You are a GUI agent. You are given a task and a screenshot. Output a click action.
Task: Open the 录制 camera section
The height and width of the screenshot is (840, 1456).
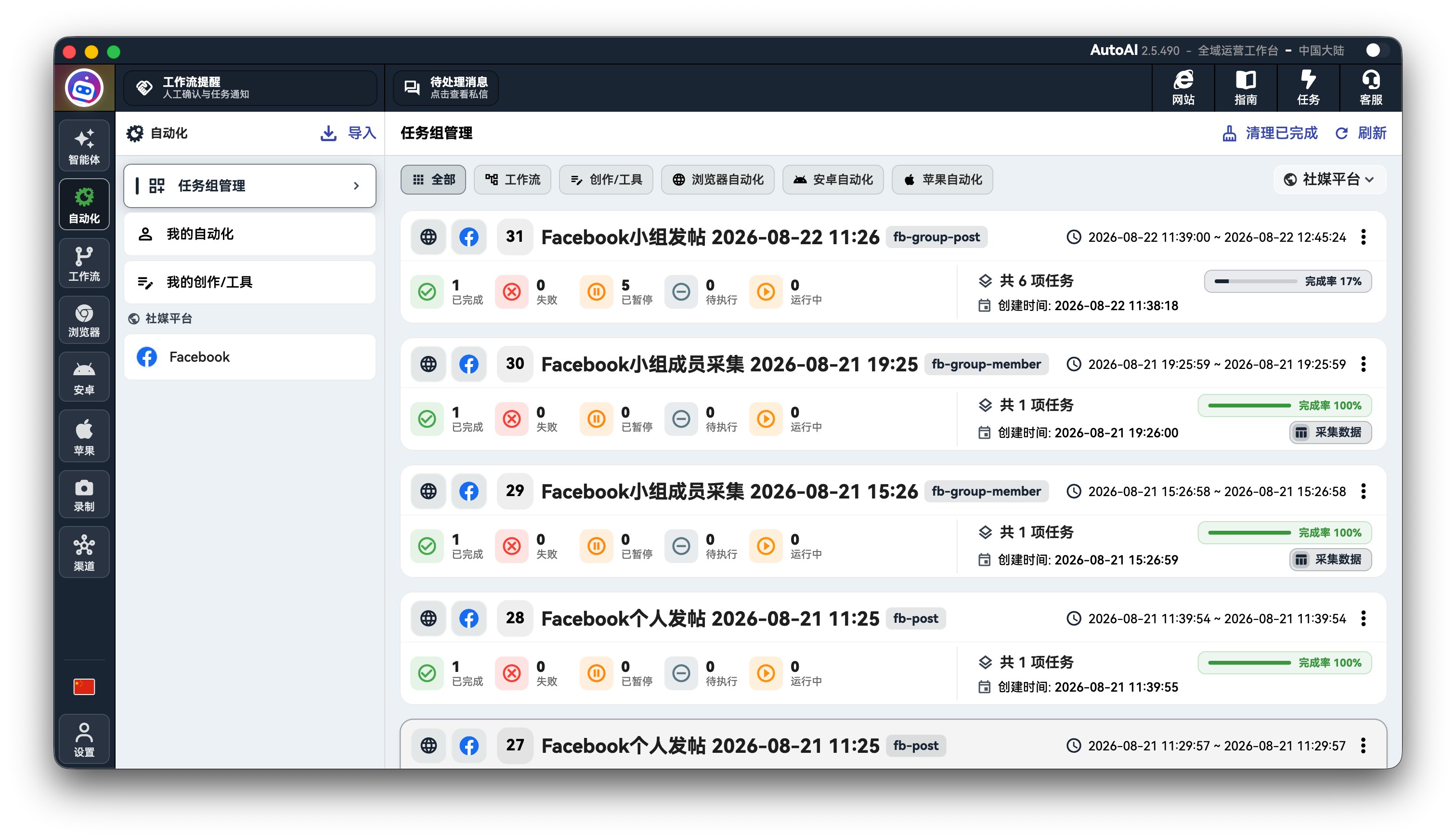[84, 495]
